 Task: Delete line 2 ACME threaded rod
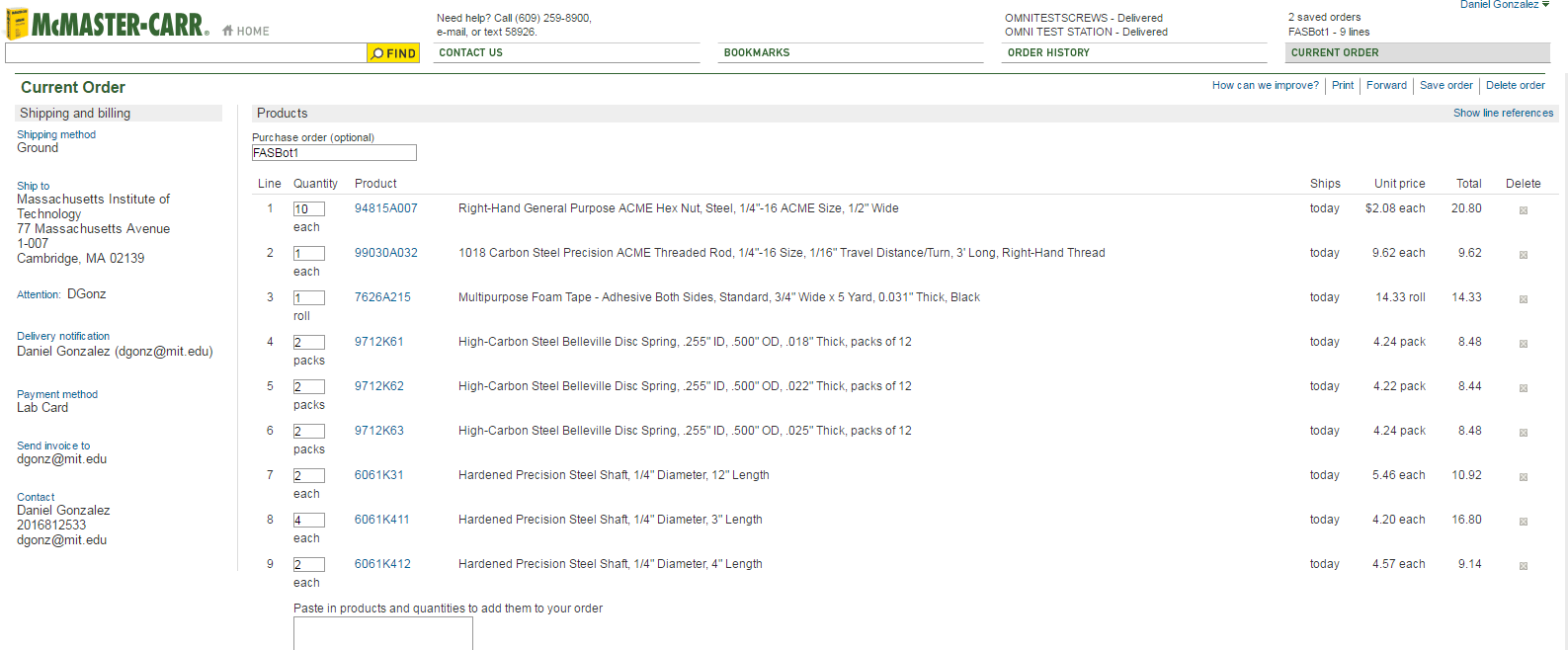[1524, 255]
